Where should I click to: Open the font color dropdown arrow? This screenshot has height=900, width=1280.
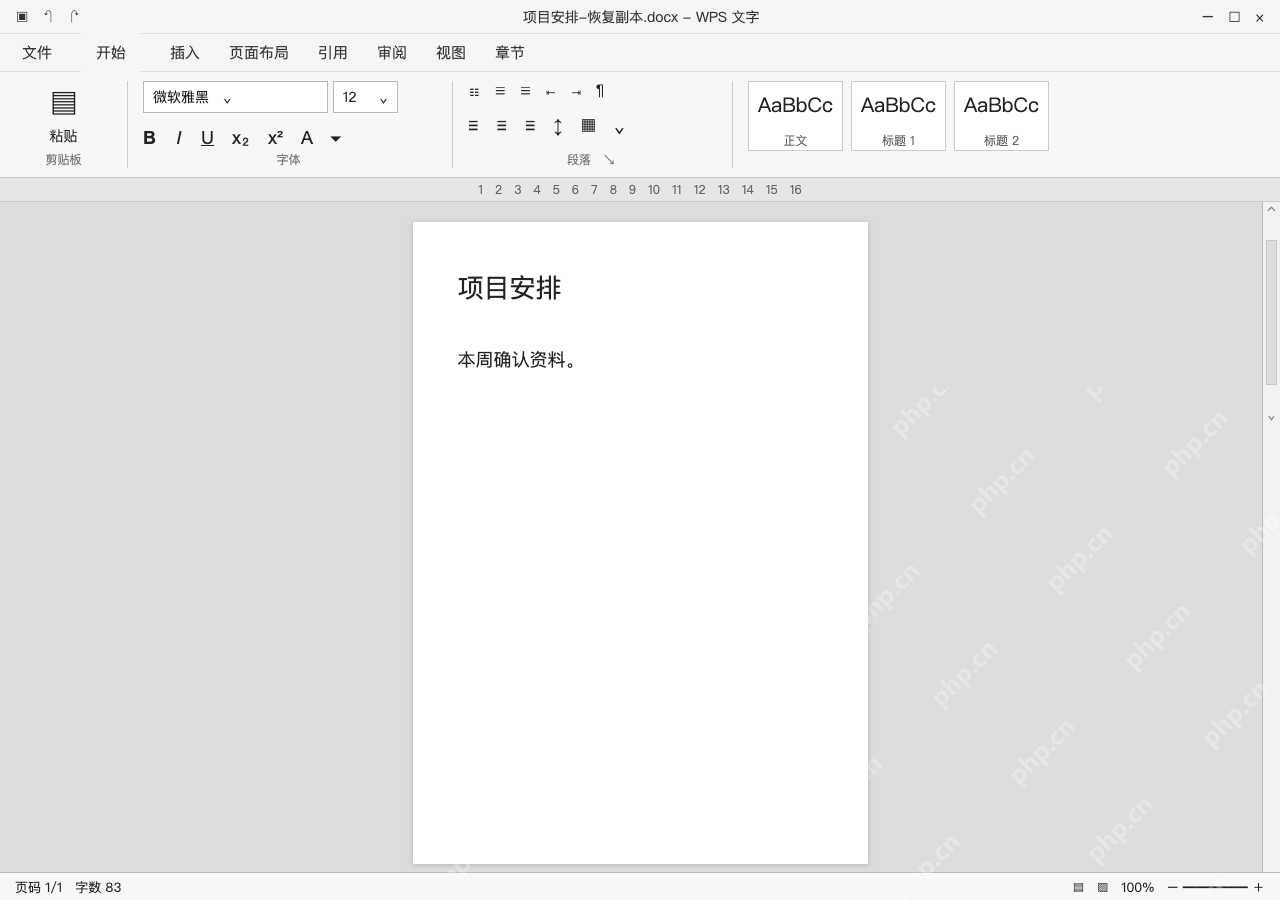[x=336, y=139]
